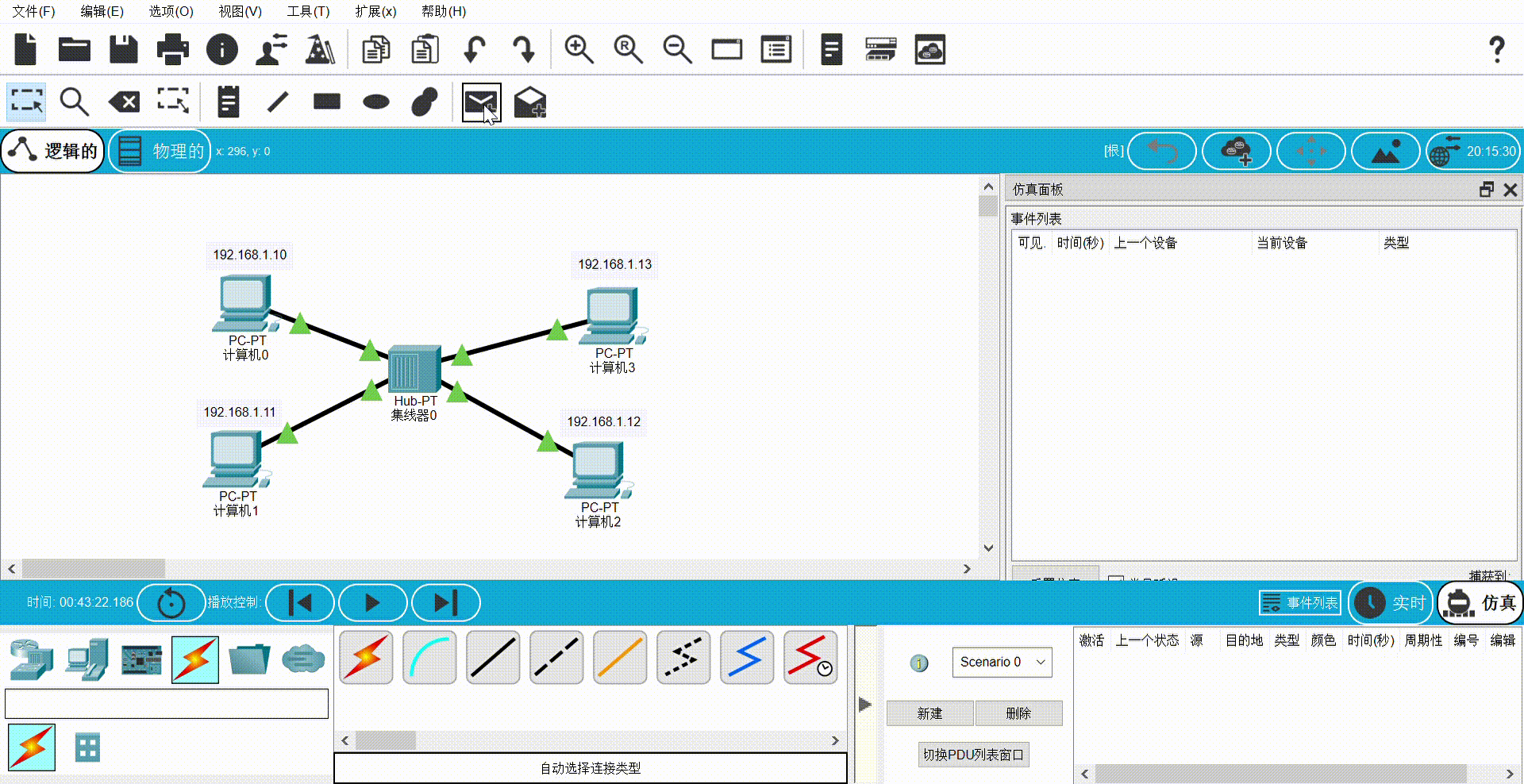Zoom in on the workspace
The height and width of the screenshot is (784, 1524).
(579, 49)
